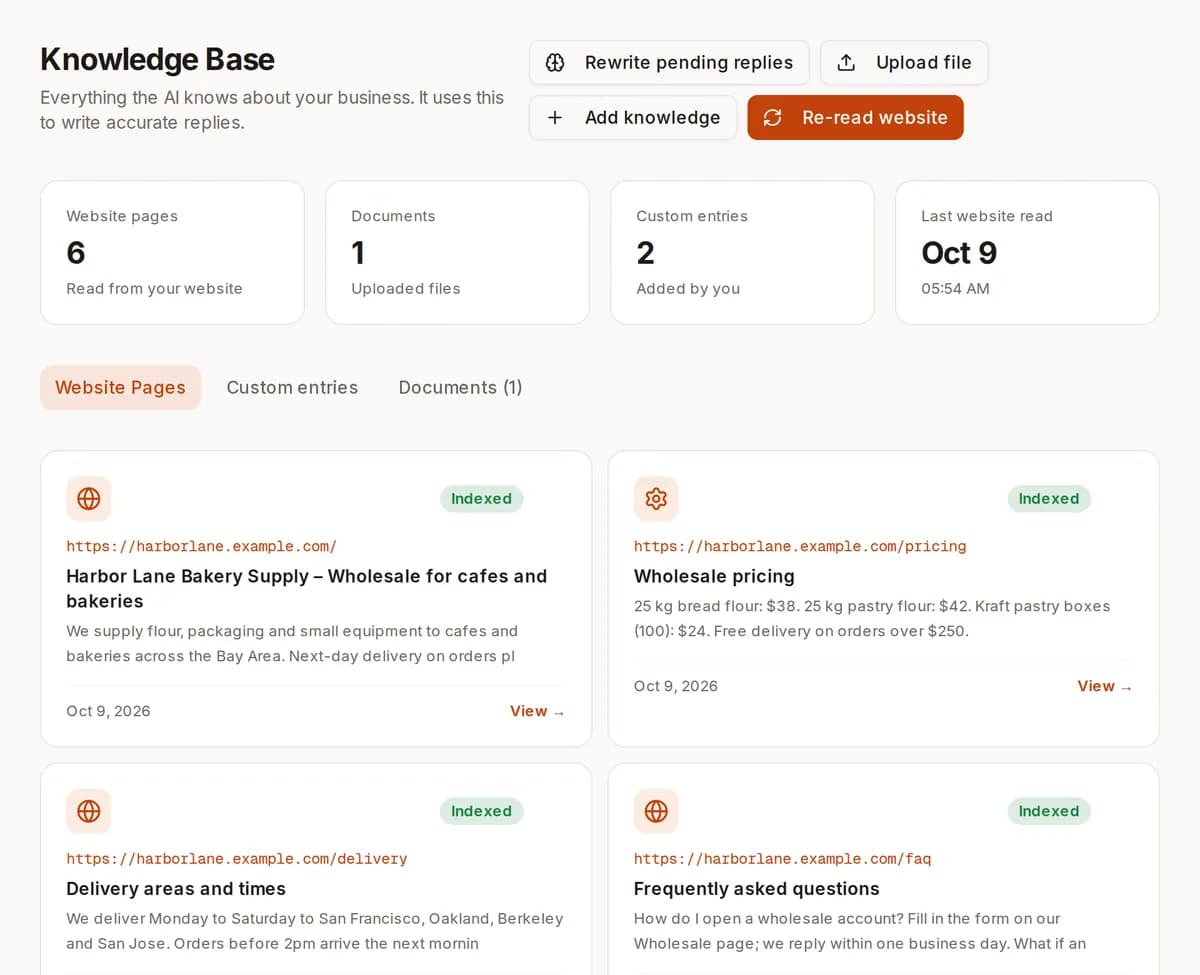This screenshot has width=1200, height=975.
Task: Open the harborlane.example.com/pricing URL
Action: 800,546
